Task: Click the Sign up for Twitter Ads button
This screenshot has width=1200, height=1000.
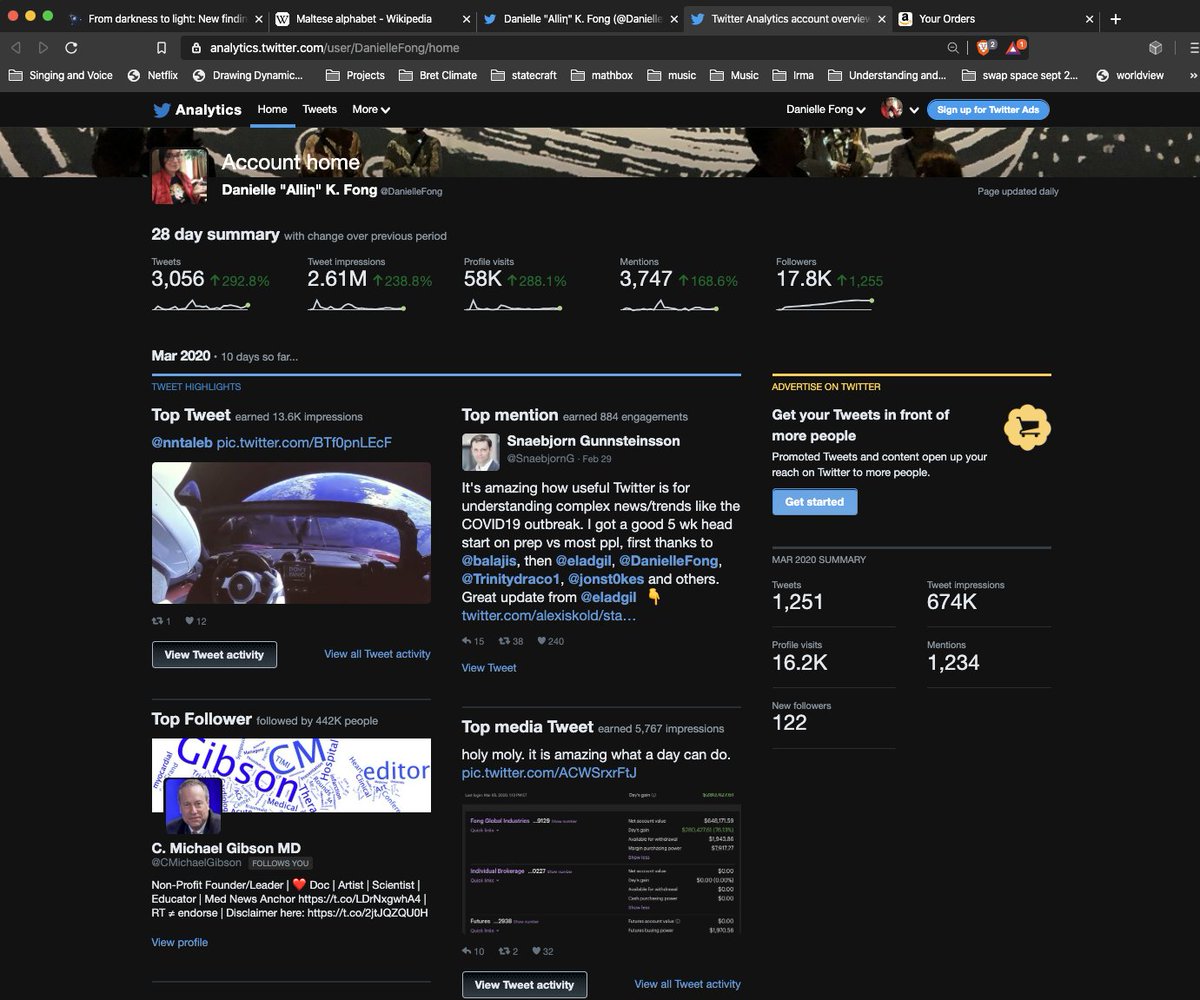Action: [x=988, y=110]
